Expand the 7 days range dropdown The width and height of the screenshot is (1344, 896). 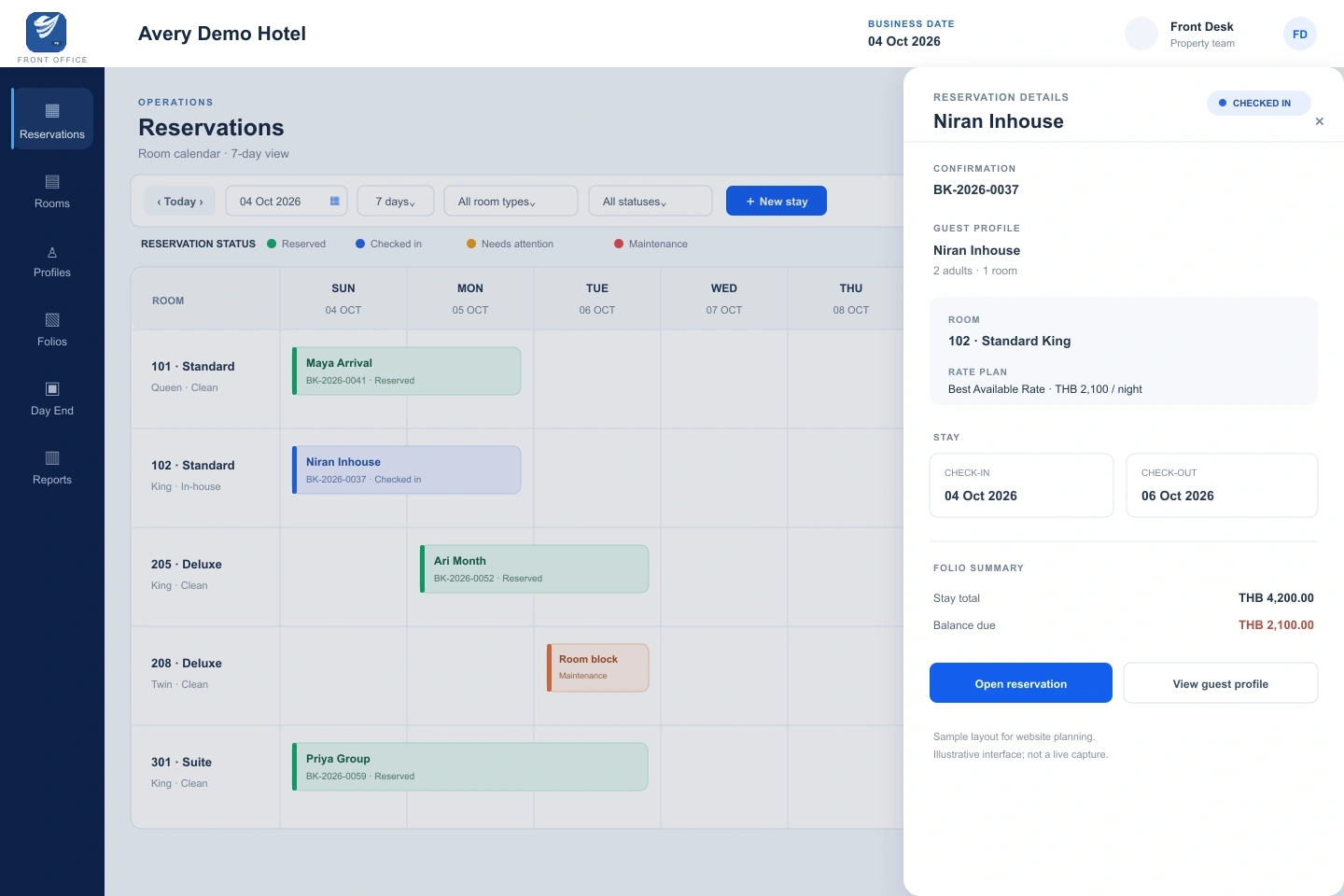[x=396, y=201]
